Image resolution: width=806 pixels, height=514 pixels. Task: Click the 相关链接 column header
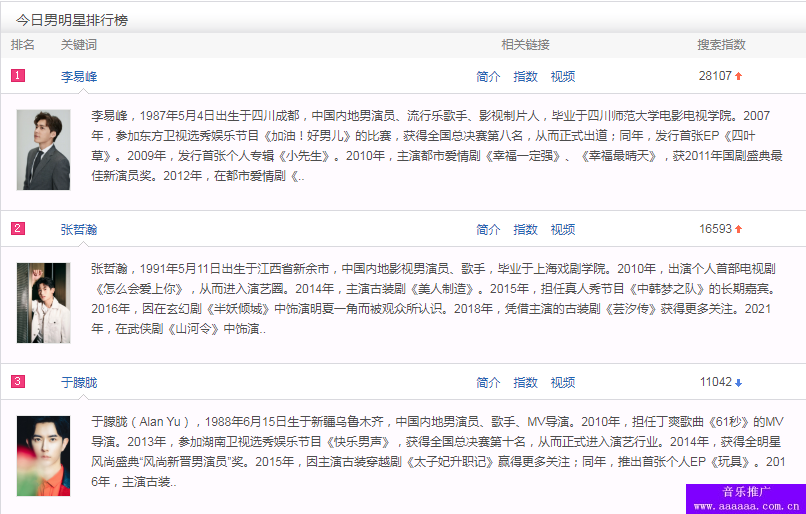click(x=525, y=45)
